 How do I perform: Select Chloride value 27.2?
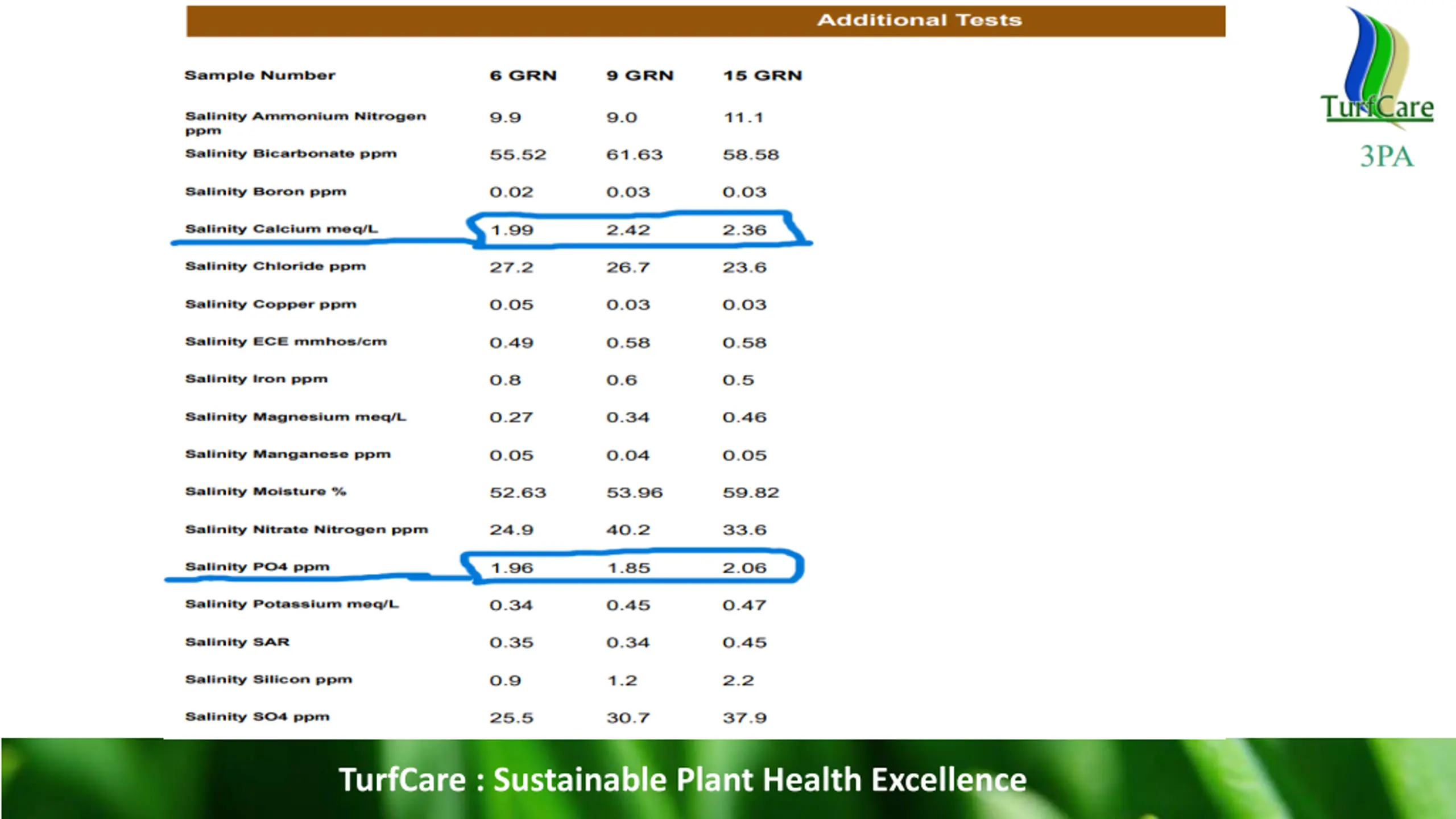tap(511, 267)
